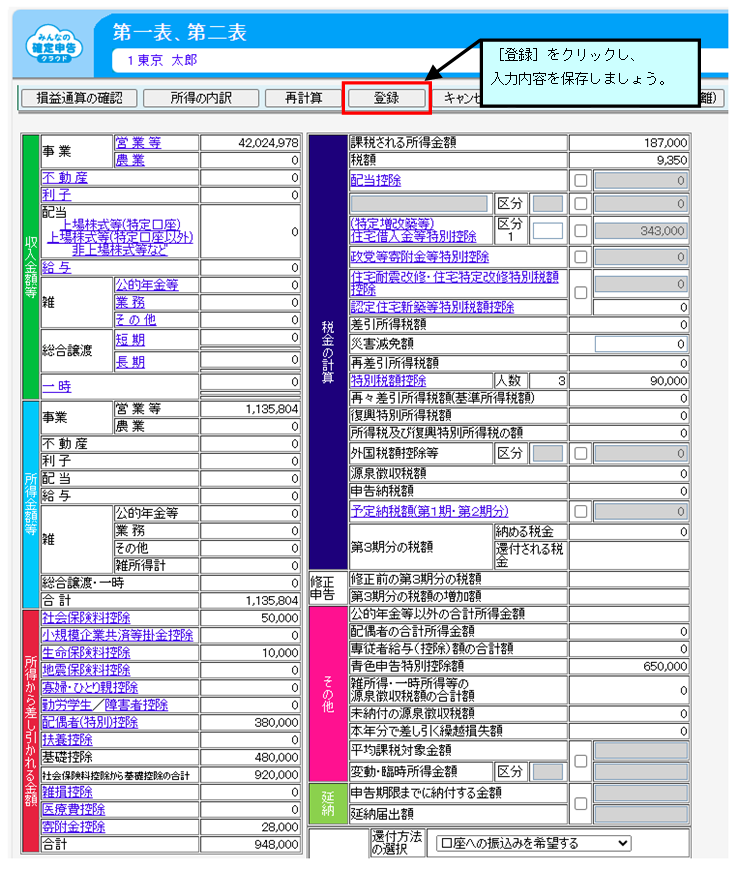Open the 業務 miscellaneous income link
The height and width of the screenshot is (871, 739).
pos(130,302)
